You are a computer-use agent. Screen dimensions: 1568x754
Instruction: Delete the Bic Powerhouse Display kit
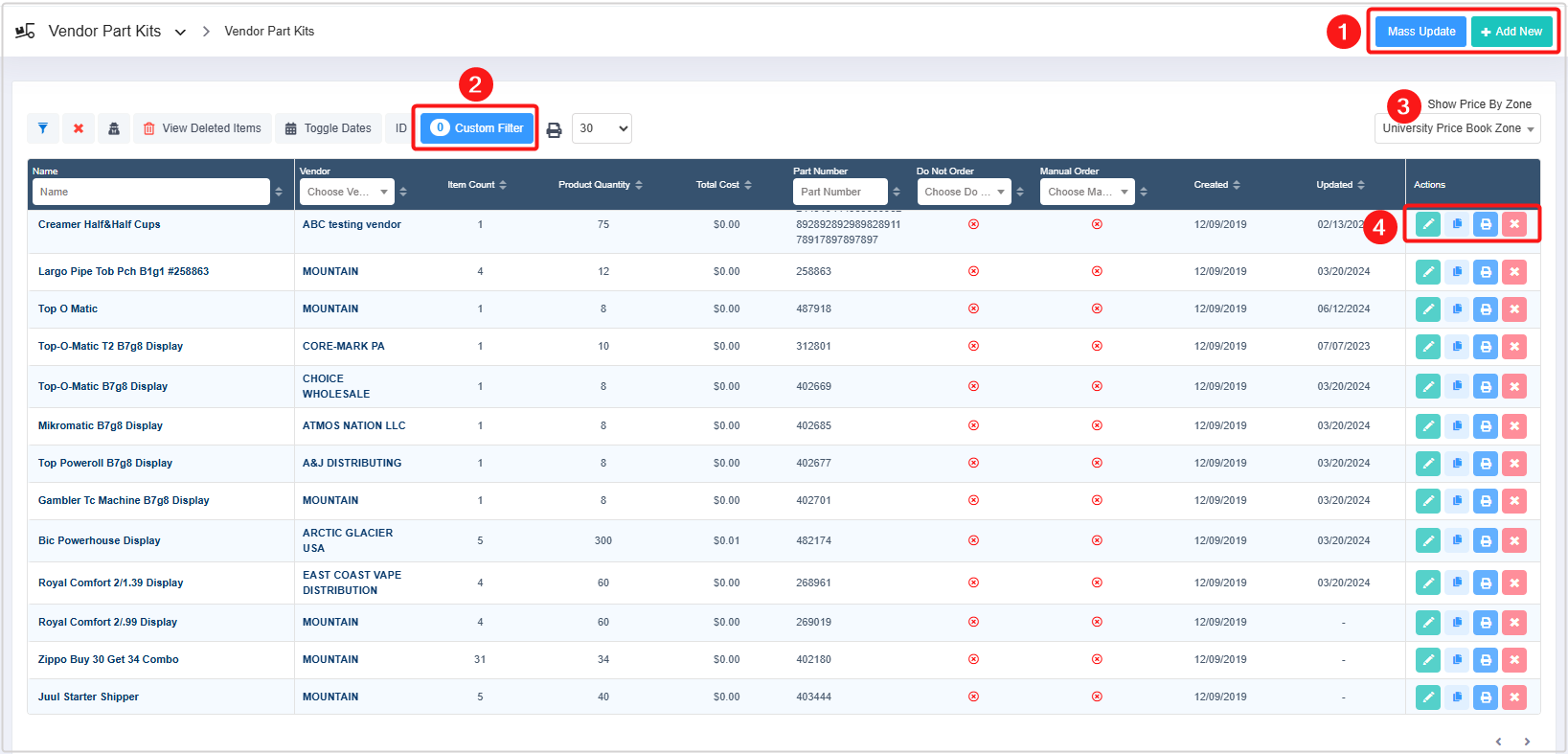[1514, 541]
